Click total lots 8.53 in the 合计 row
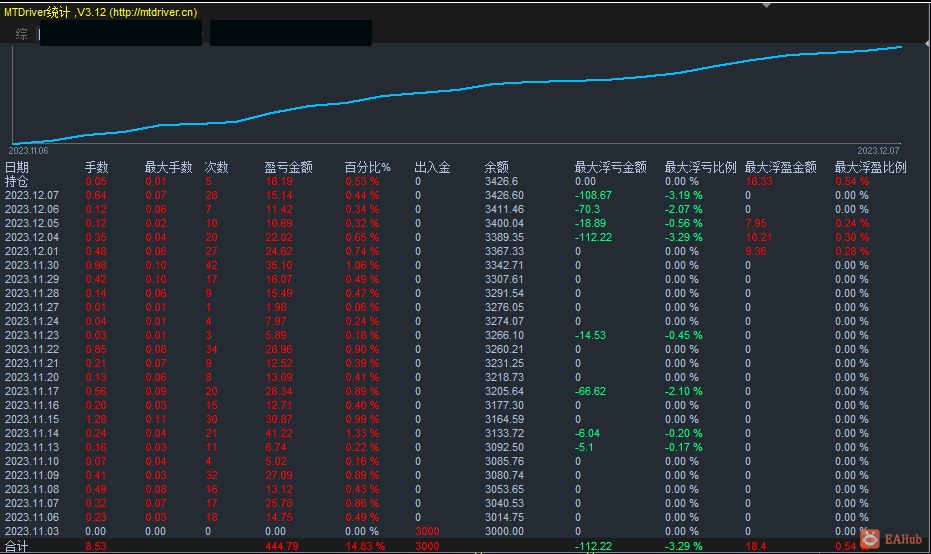931x554 pixels. (x=96, y=546)
